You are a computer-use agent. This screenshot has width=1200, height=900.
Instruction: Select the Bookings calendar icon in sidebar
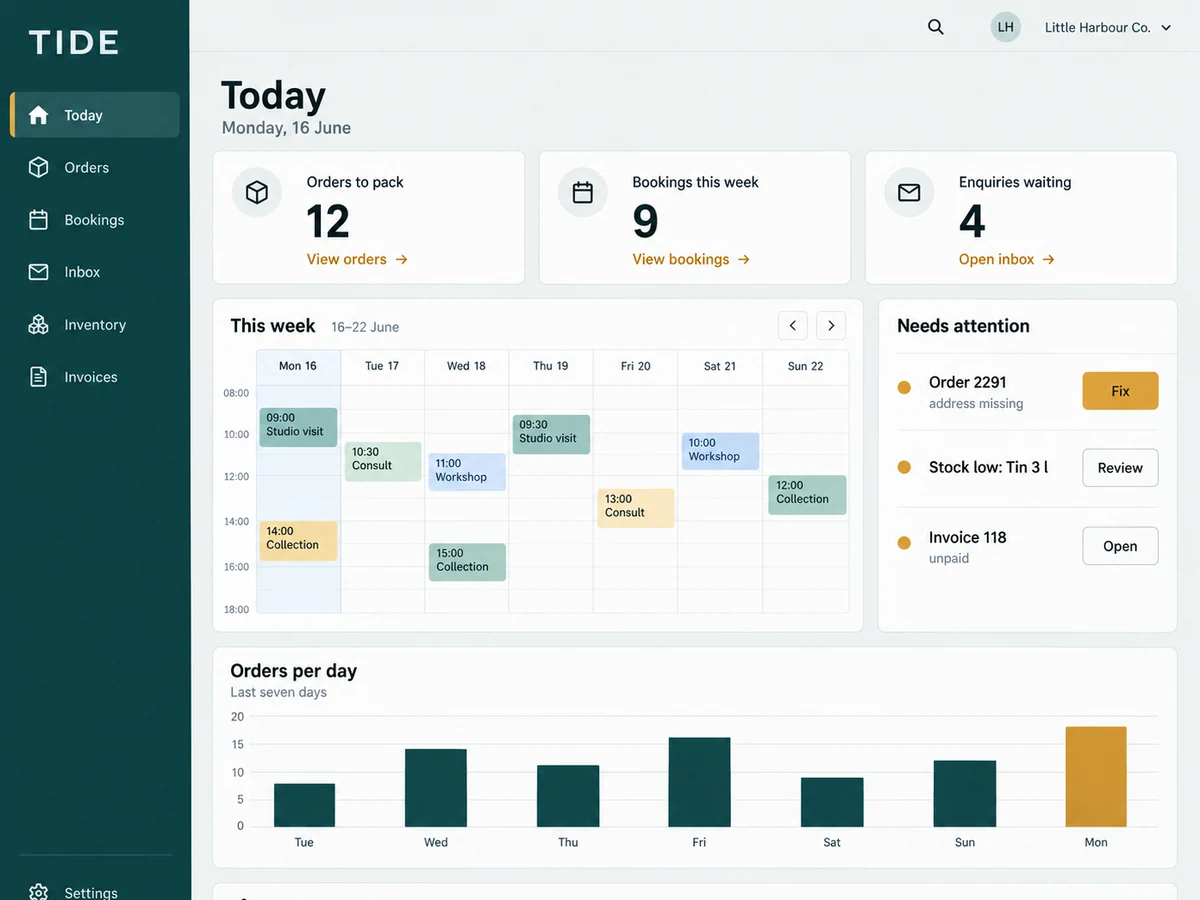[38, 220]
